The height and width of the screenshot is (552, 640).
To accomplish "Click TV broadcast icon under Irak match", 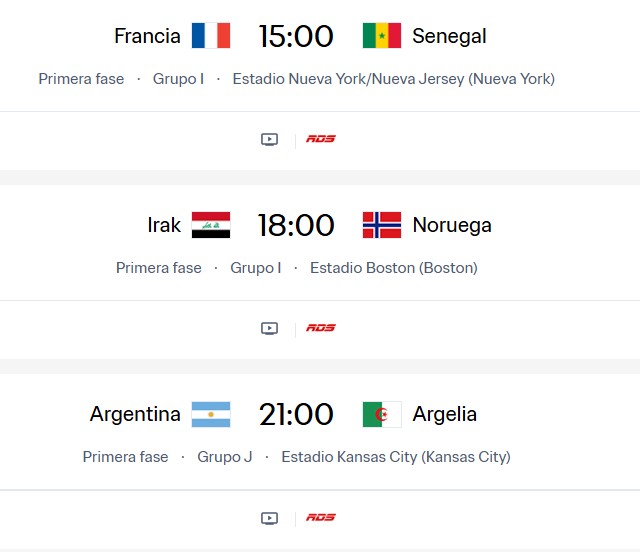I will tap(269, 328).
